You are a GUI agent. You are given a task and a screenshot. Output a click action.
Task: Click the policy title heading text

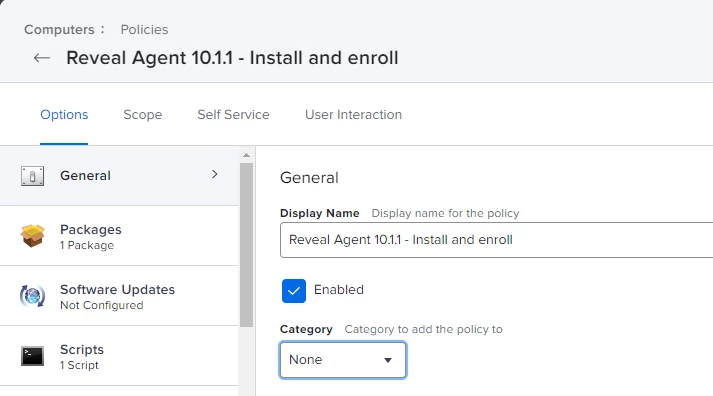pyautogui.click(x=232, y=58)
